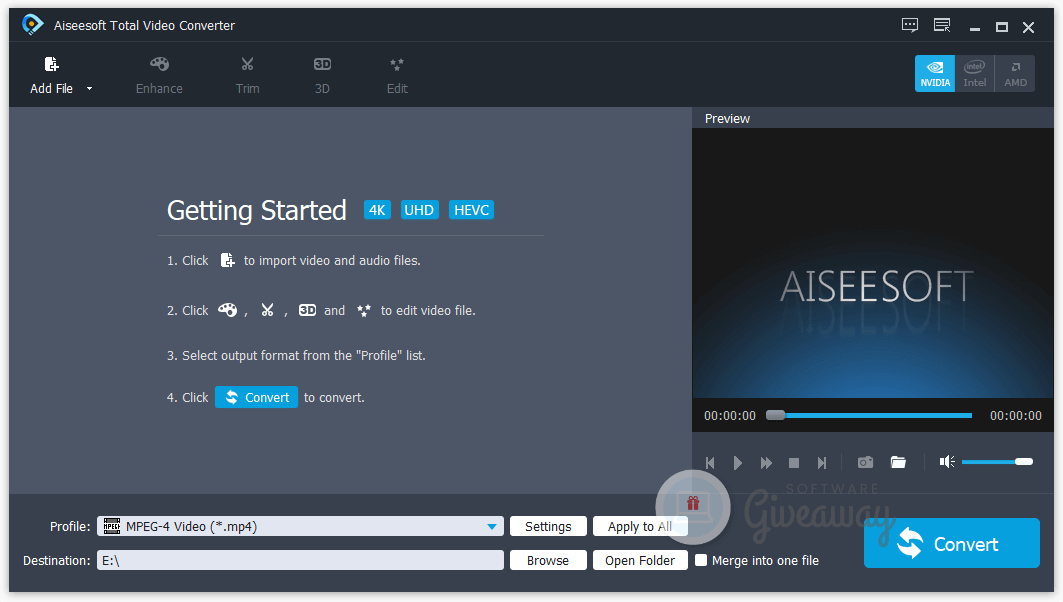The width and height of the screenshot is (1063, 602).
Task: Play the preview video
Action: 738,462
